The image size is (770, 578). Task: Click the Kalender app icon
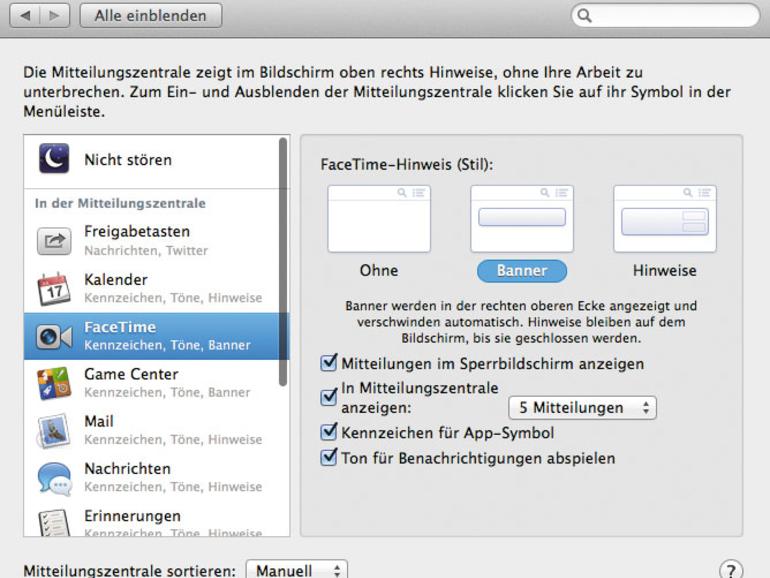click(x=54, y=288)
